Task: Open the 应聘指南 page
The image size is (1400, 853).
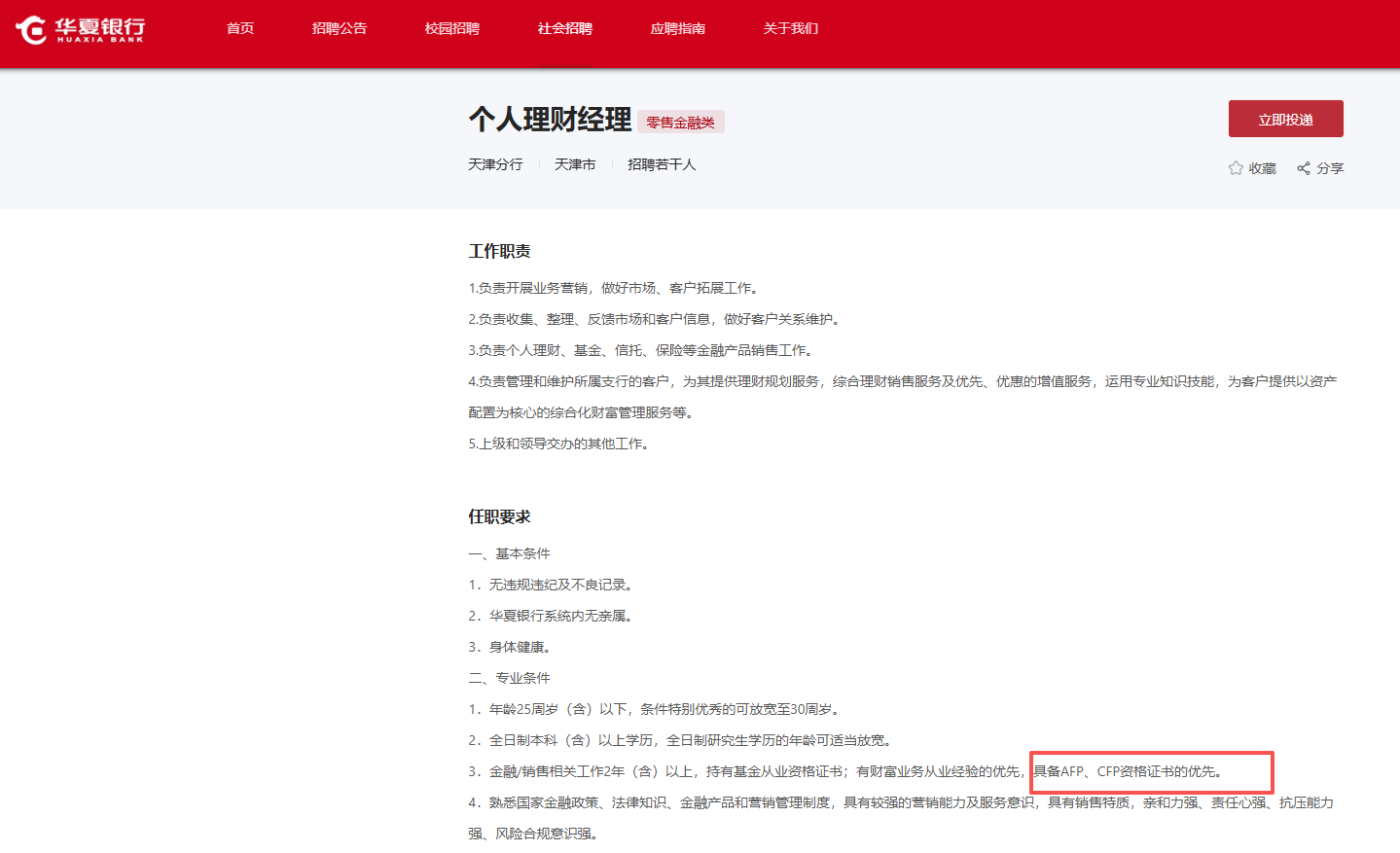Action: (678, 28)
